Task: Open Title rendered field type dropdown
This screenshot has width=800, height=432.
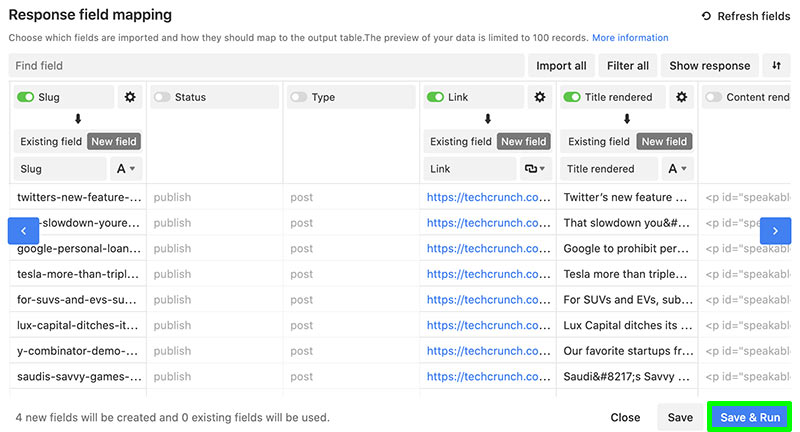Action: click(678, 169)
